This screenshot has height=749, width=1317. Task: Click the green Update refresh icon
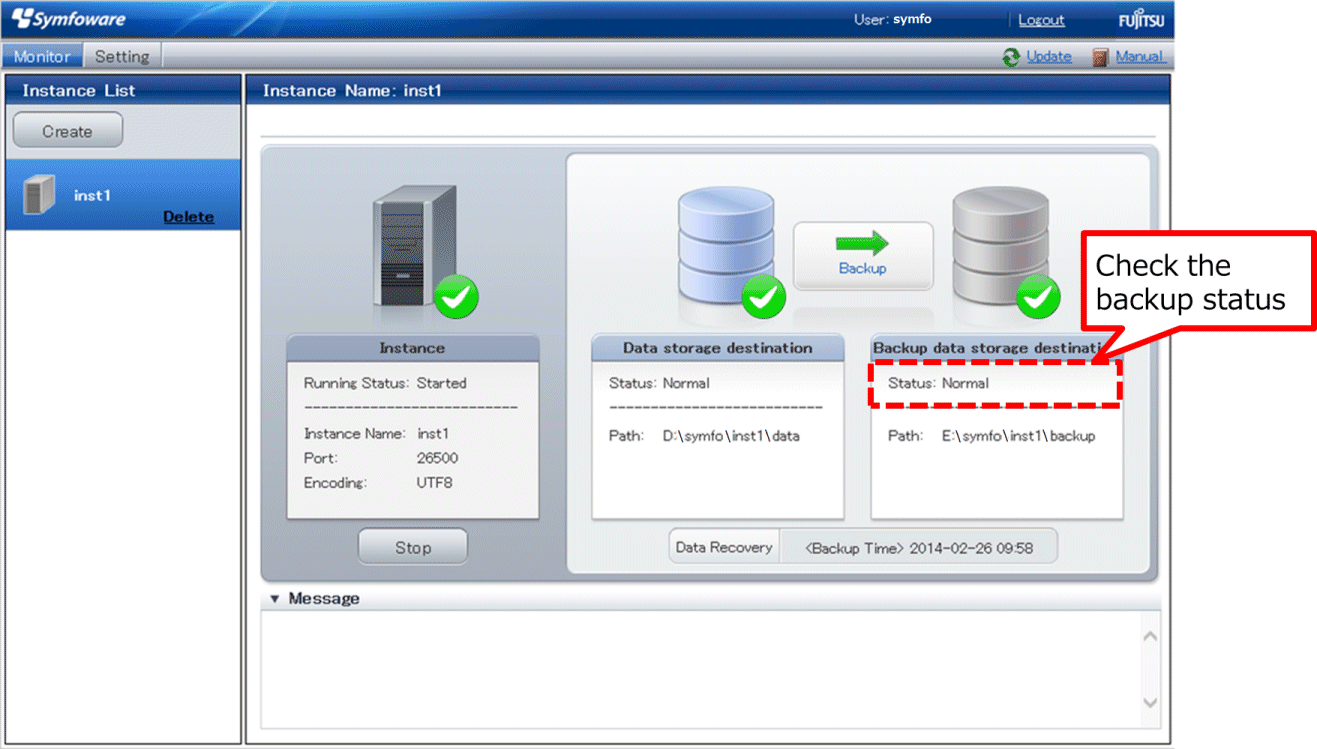[x=1011, y=57]
